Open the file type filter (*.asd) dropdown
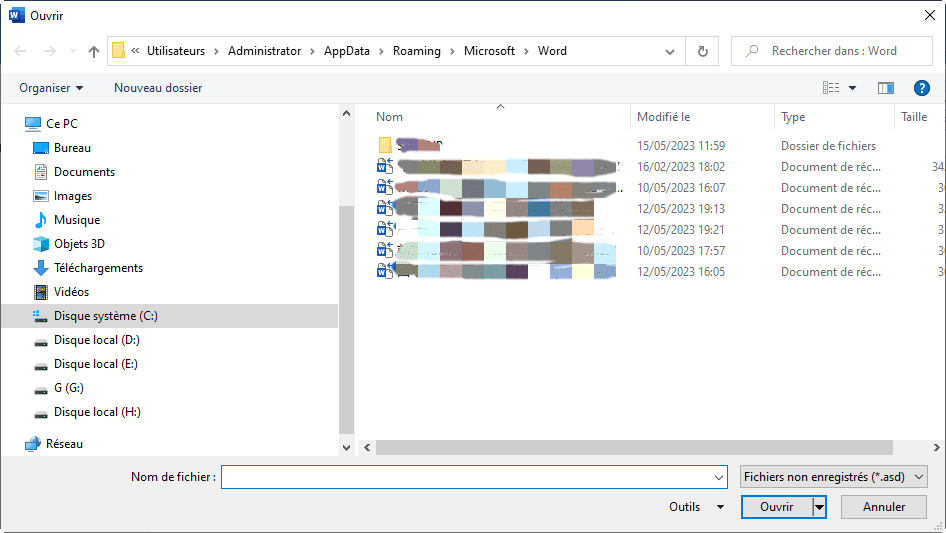Screen dimensions: 946x533 tap(834, 477)
